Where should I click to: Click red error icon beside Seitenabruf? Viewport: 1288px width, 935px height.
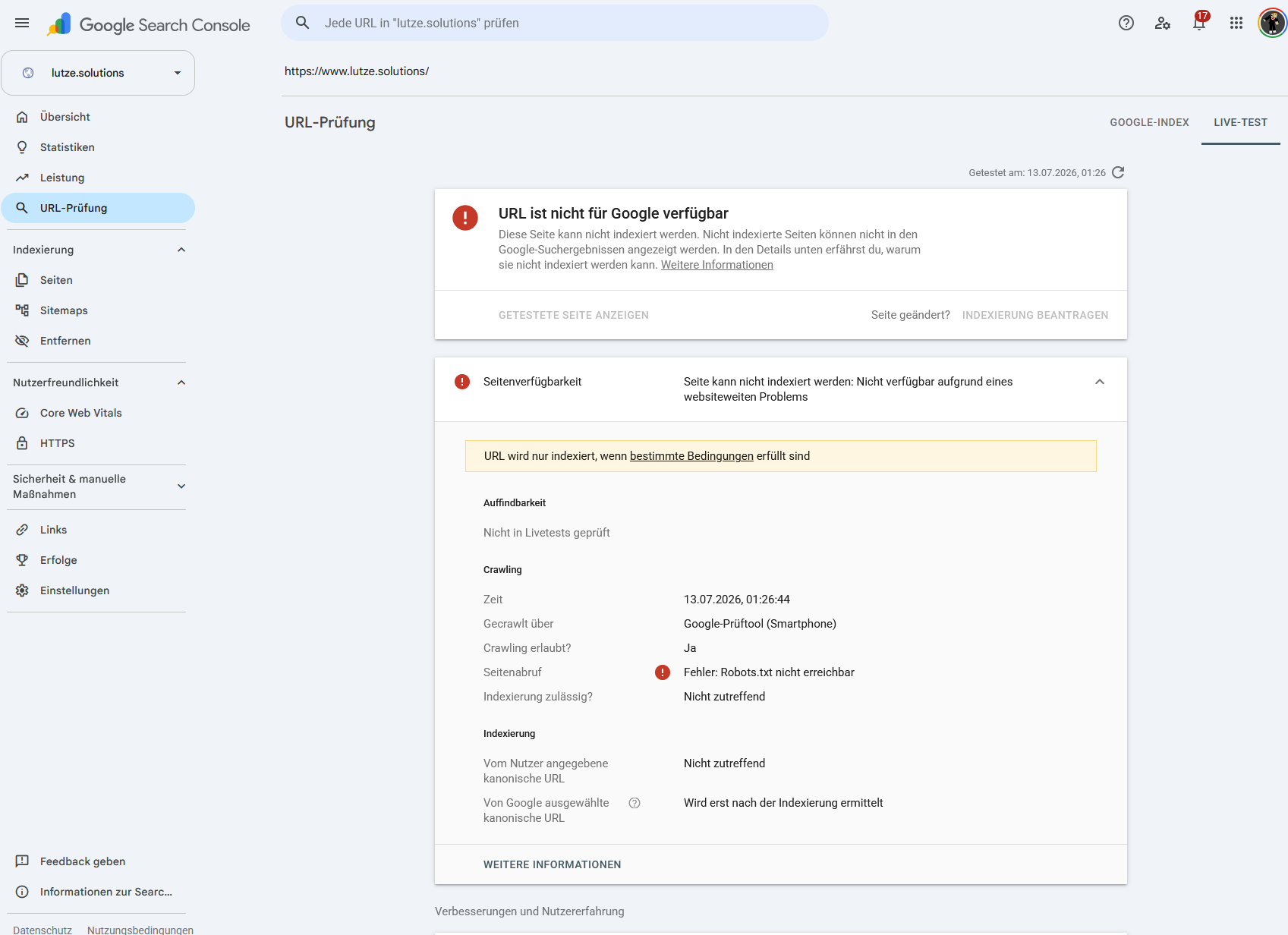tap(663, 672)
